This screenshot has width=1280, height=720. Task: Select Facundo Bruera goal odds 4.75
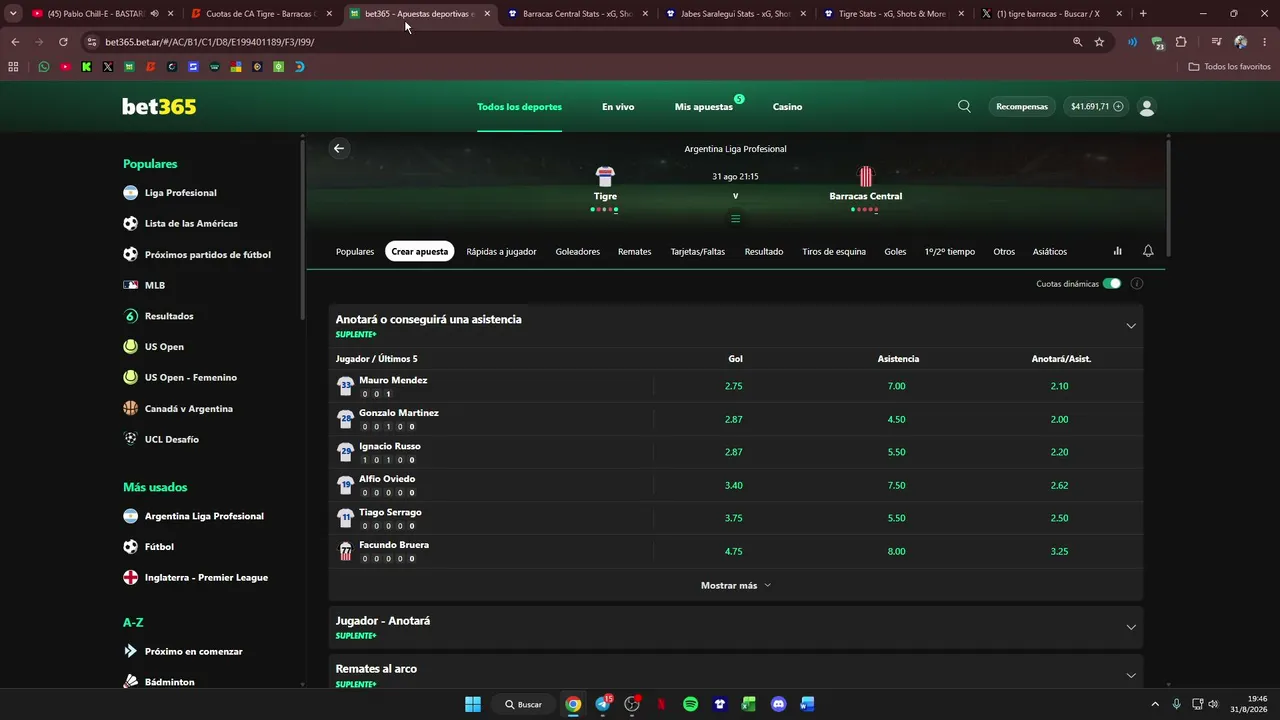coord(734,551)
